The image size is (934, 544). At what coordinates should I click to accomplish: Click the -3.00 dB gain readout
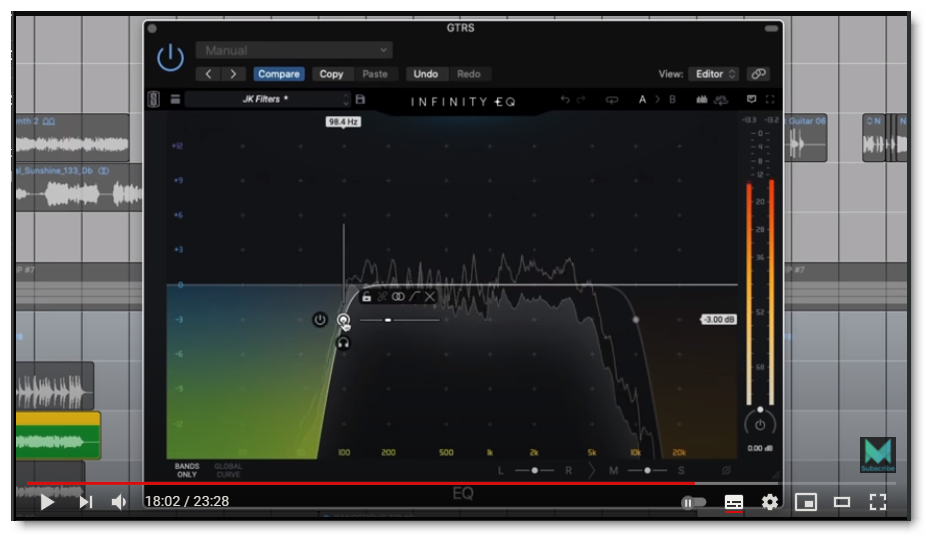point(718,319)
